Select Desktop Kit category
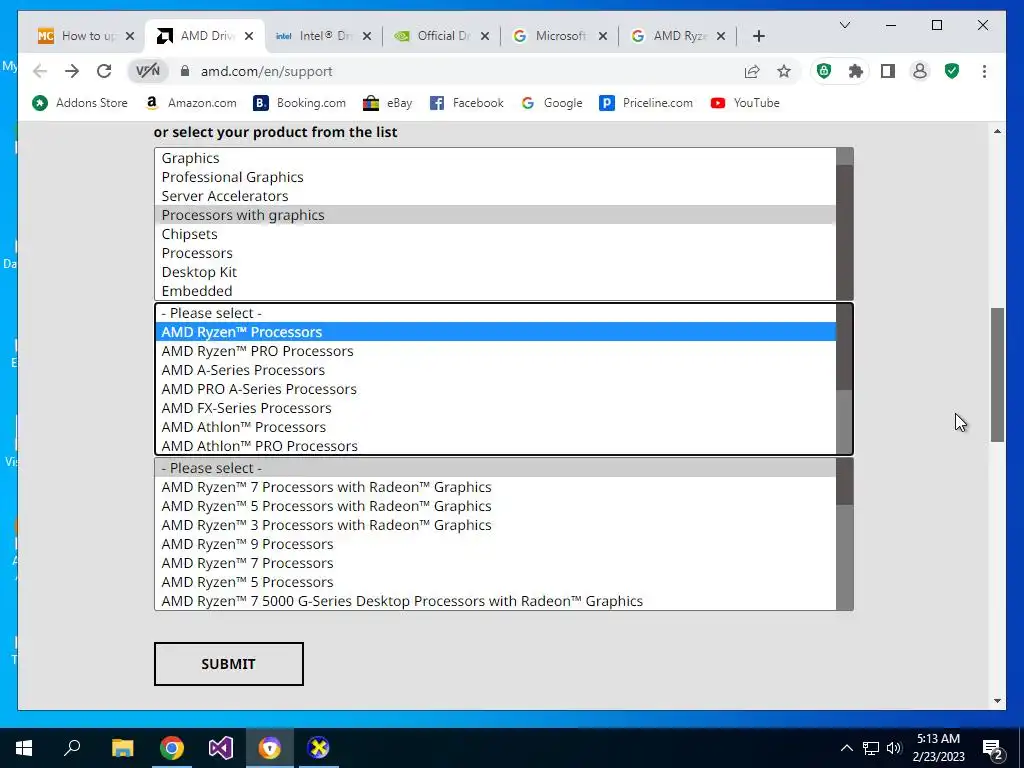 coord(495,272)
